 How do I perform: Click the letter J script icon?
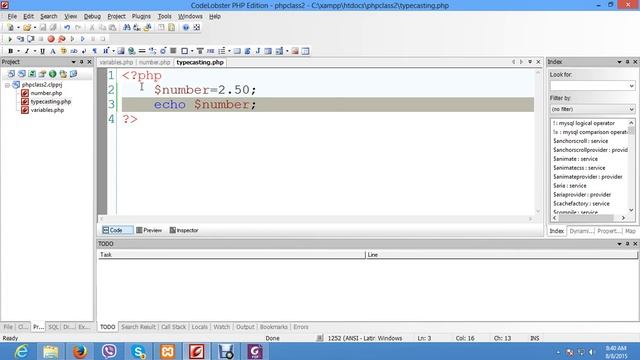(258, 51)
